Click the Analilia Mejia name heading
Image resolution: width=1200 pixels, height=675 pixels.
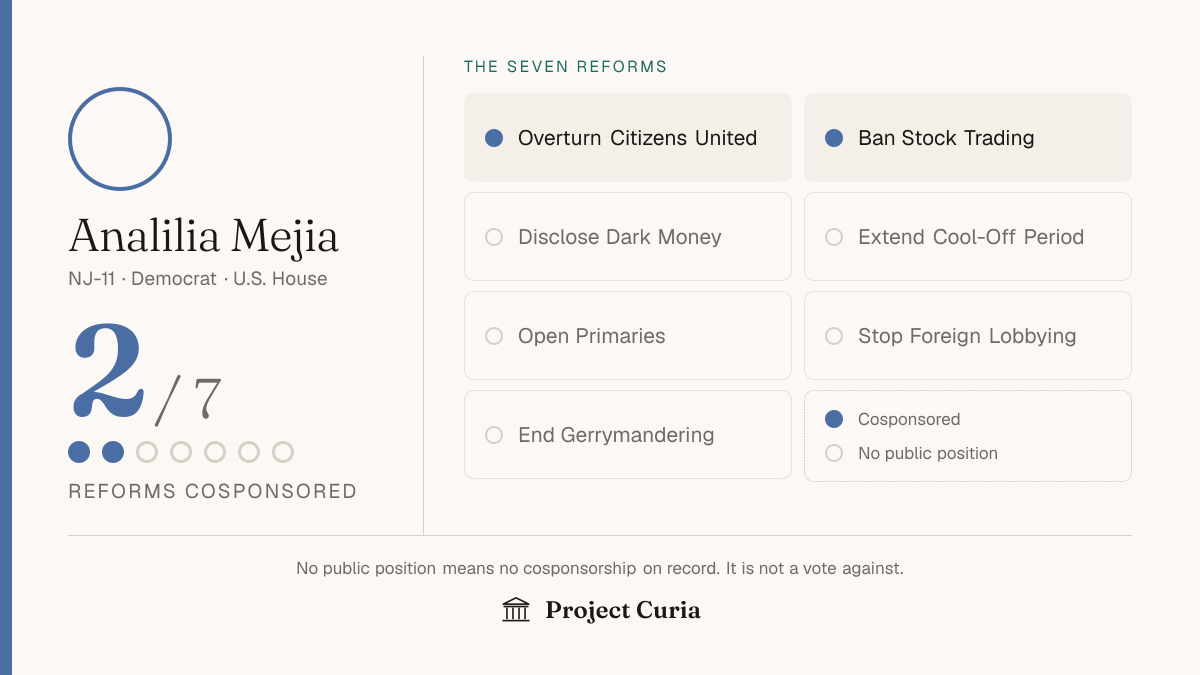pos(204,237)
